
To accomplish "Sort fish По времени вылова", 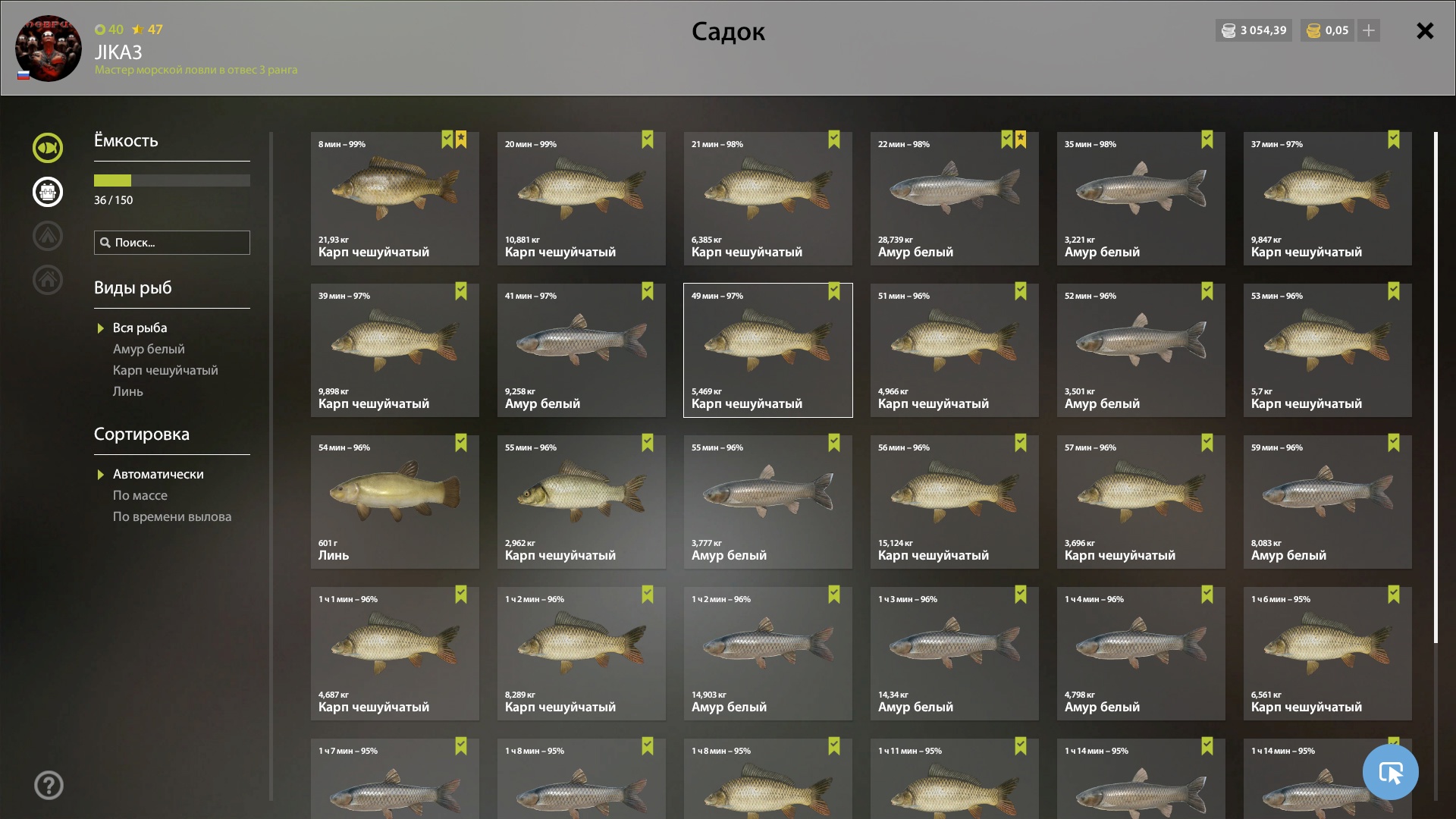I will pos(172,516).
